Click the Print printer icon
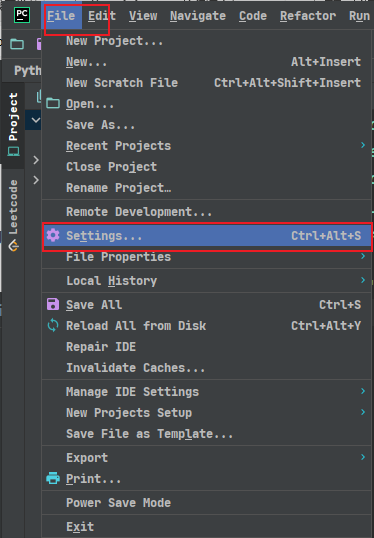The height and width of the screenshot is (538, 374). point(53,478)
